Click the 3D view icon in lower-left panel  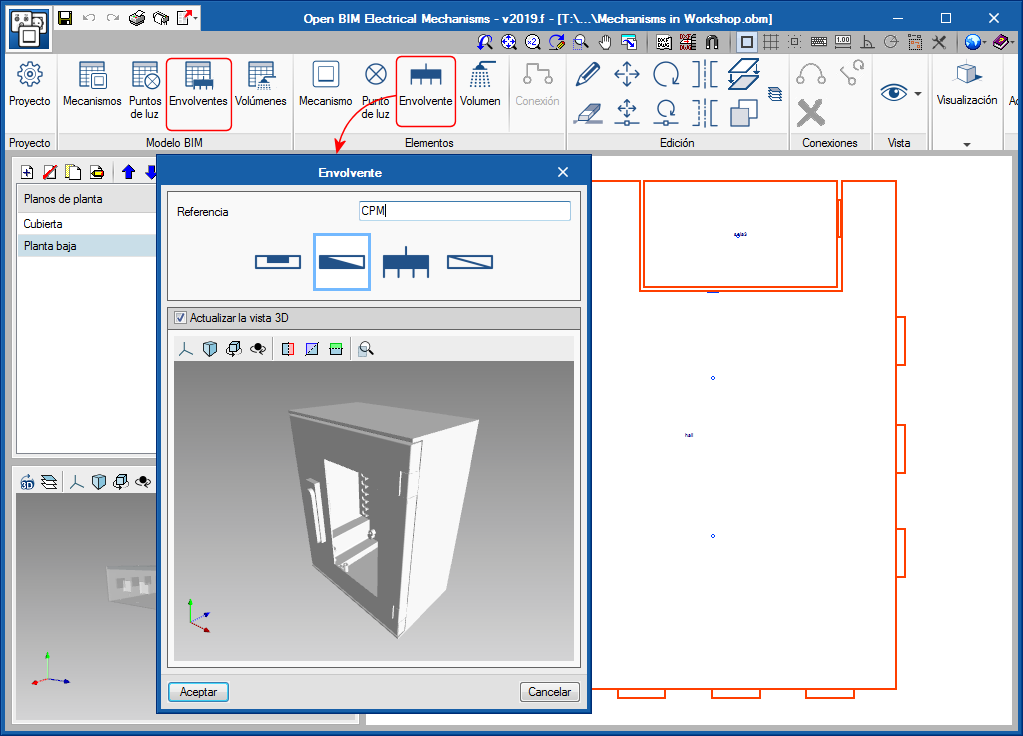(27, 482)
